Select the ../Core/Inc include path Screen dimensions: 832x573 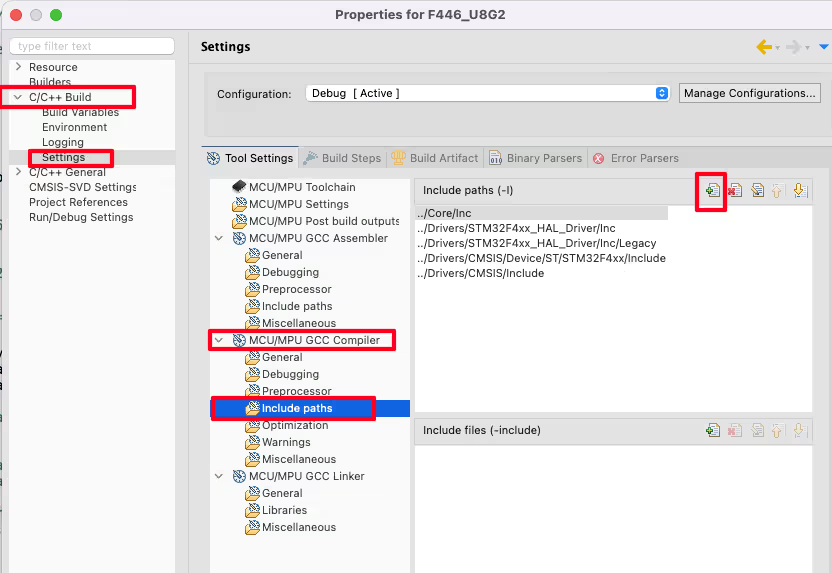(541, 213)
